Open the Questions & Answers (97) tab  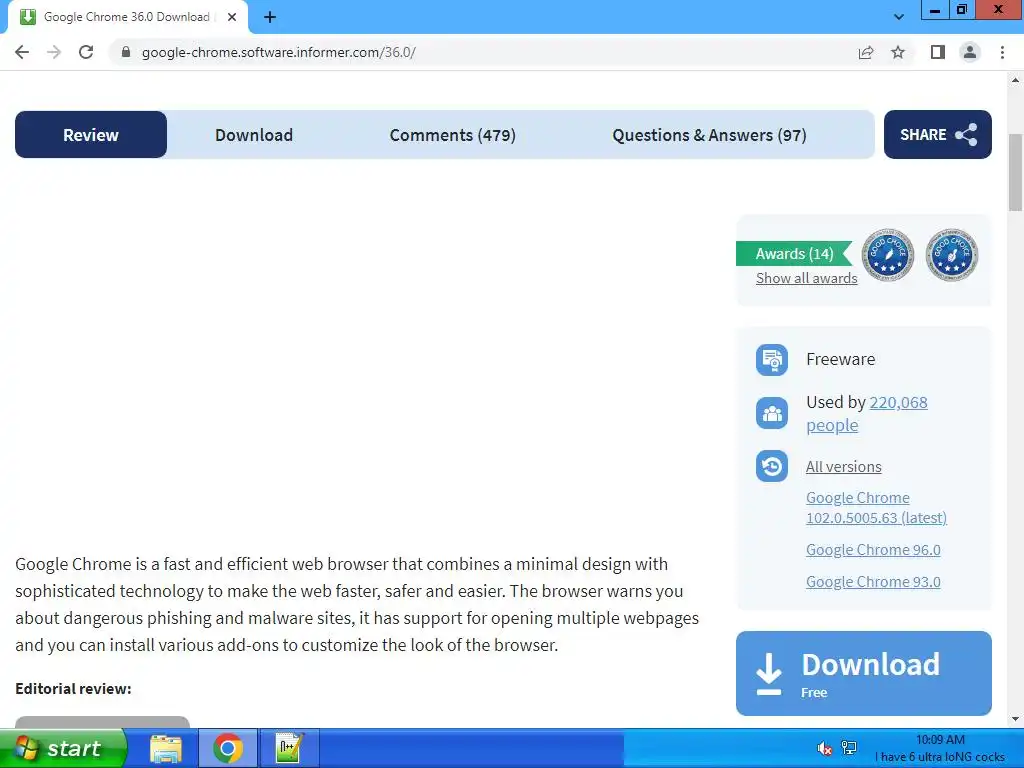[x=709, y=135]
